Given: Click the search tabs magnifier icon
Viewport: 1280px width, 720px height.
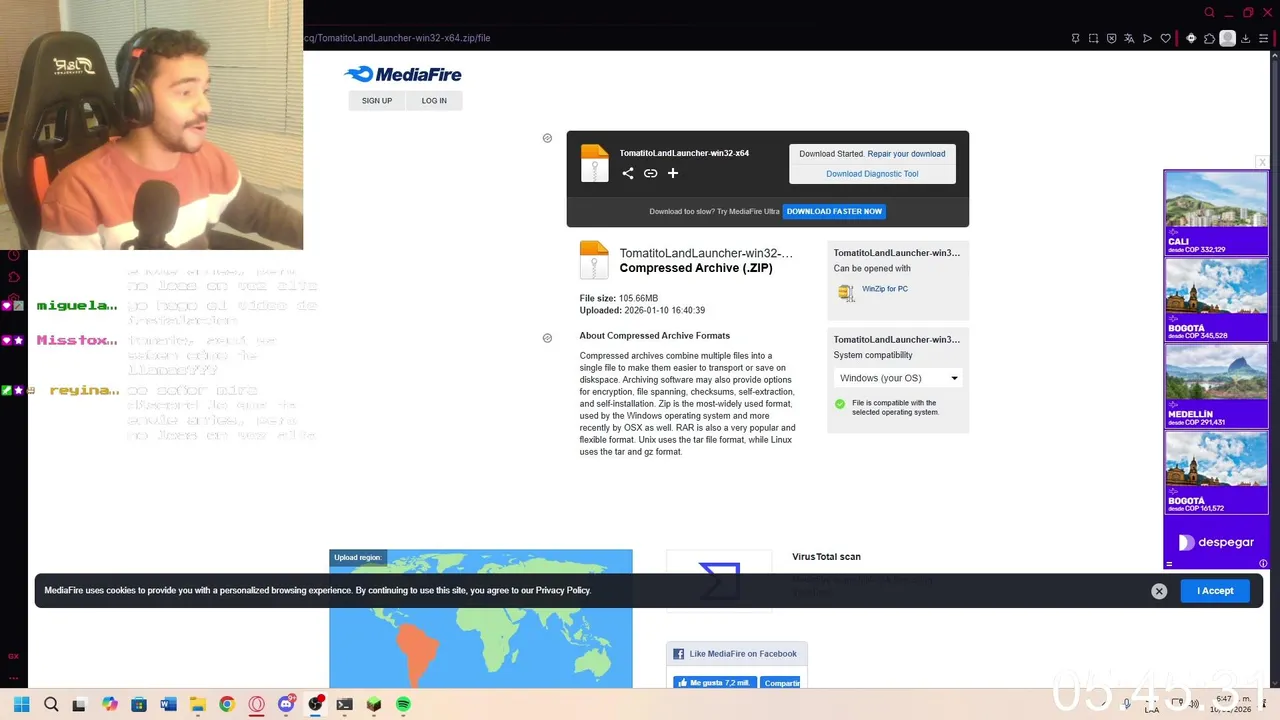Looking at the screenshot, I should [1210, 12].
